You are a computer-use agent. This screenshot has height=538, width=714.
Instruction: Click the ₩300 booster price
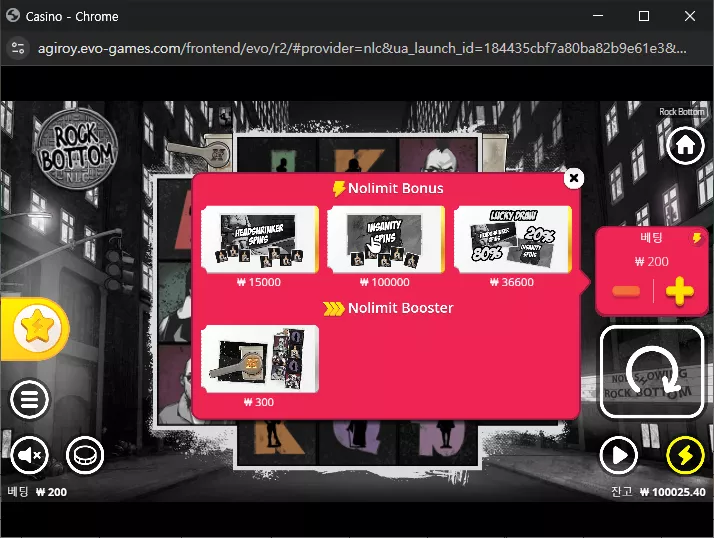[x=259, y=402]
